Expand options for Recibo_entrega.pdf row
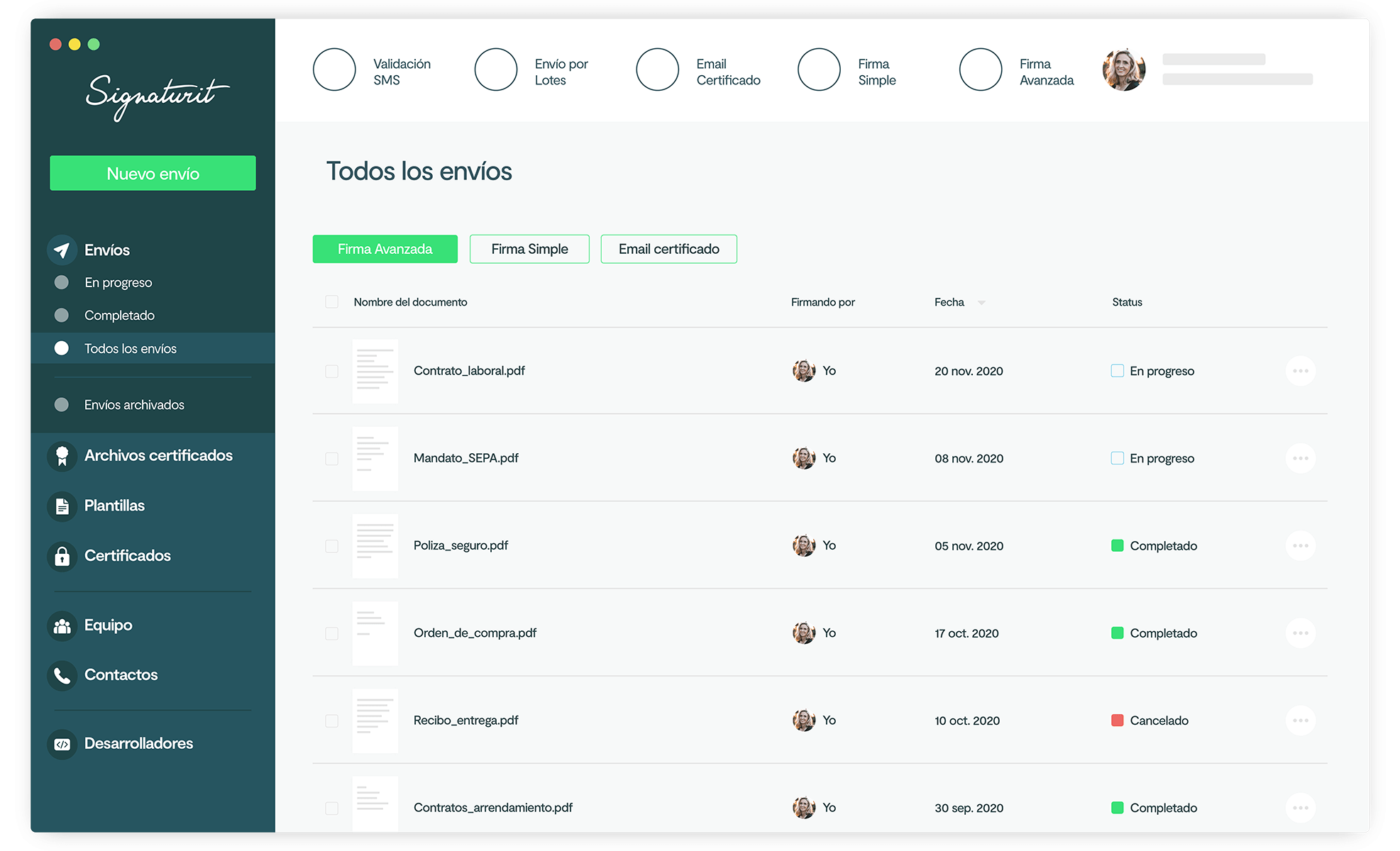 pyautogui.click(x=1302, y=720)
